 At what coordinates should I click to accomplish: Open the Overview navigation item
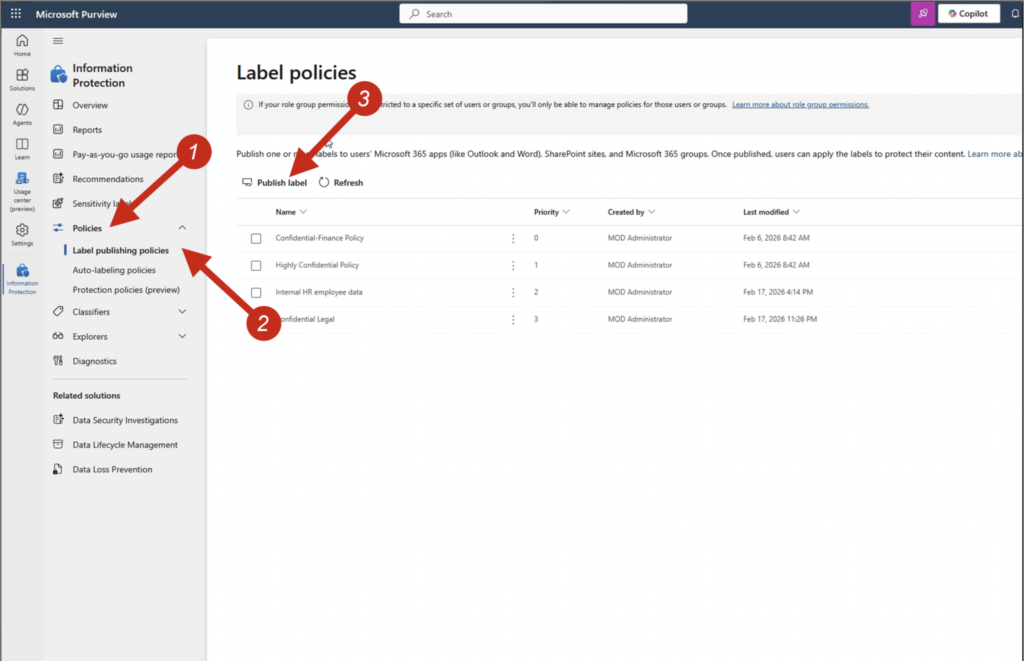tap(90, 105)
